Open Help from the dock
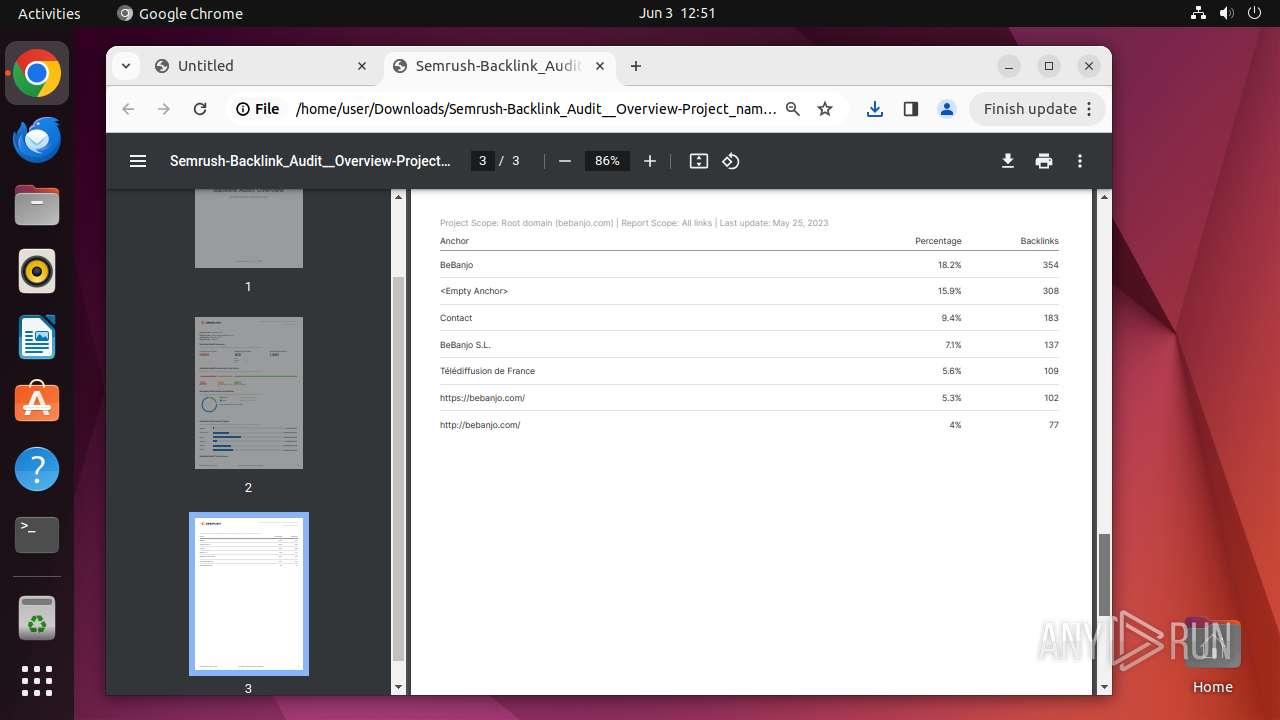This screenshot has height=720, width=1280. point(37,469)
